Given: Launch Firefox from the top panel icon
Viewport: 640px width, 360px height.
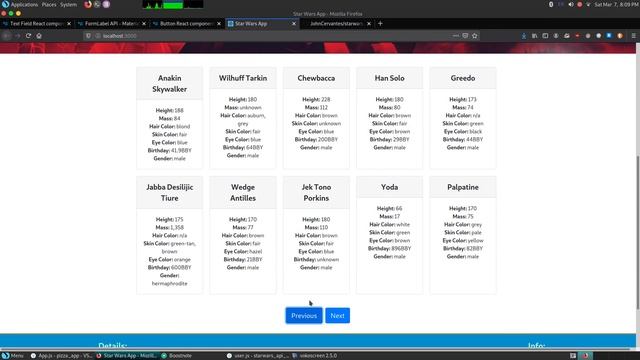Looking at the screenshot, I should (88, 4).
